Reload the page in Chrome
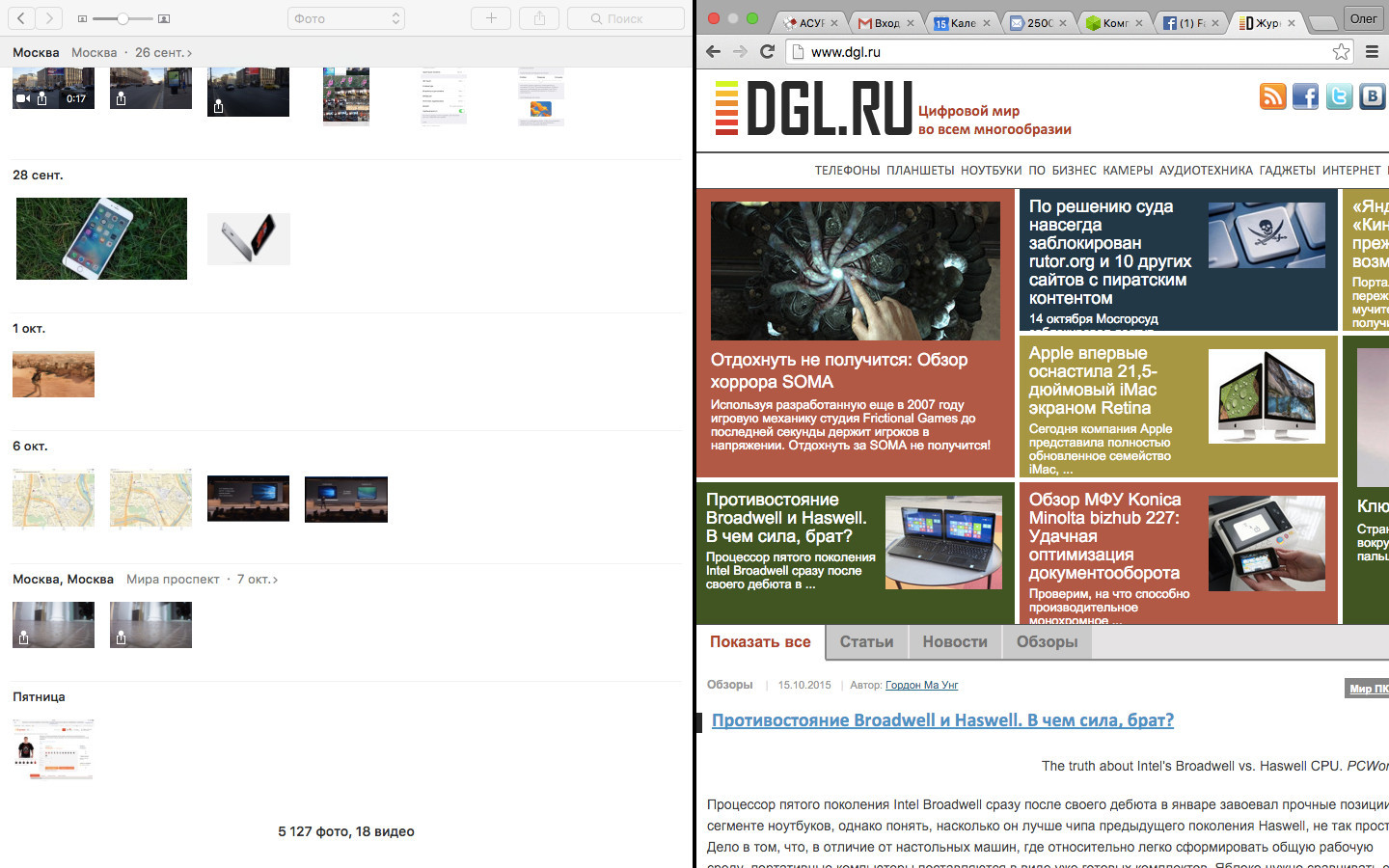 767,52
